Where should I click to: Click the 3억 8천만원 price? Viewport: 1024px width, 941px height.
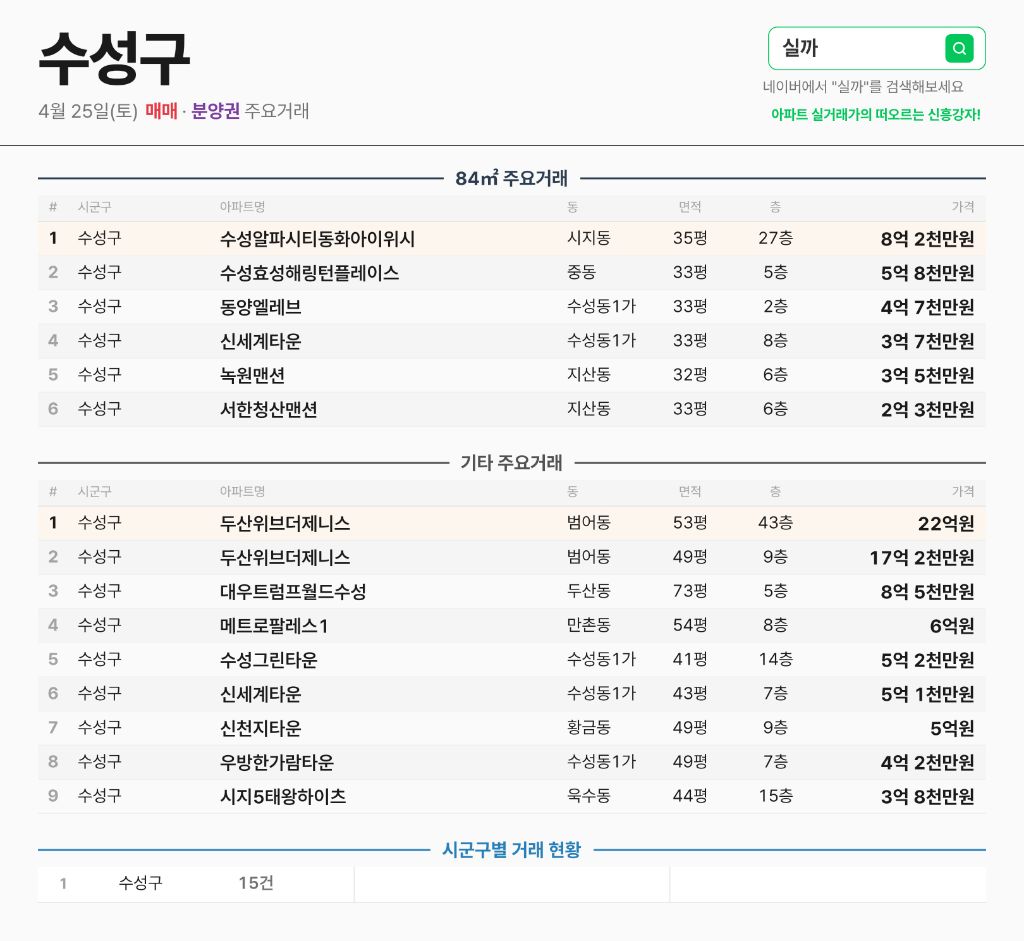(927, 796)
